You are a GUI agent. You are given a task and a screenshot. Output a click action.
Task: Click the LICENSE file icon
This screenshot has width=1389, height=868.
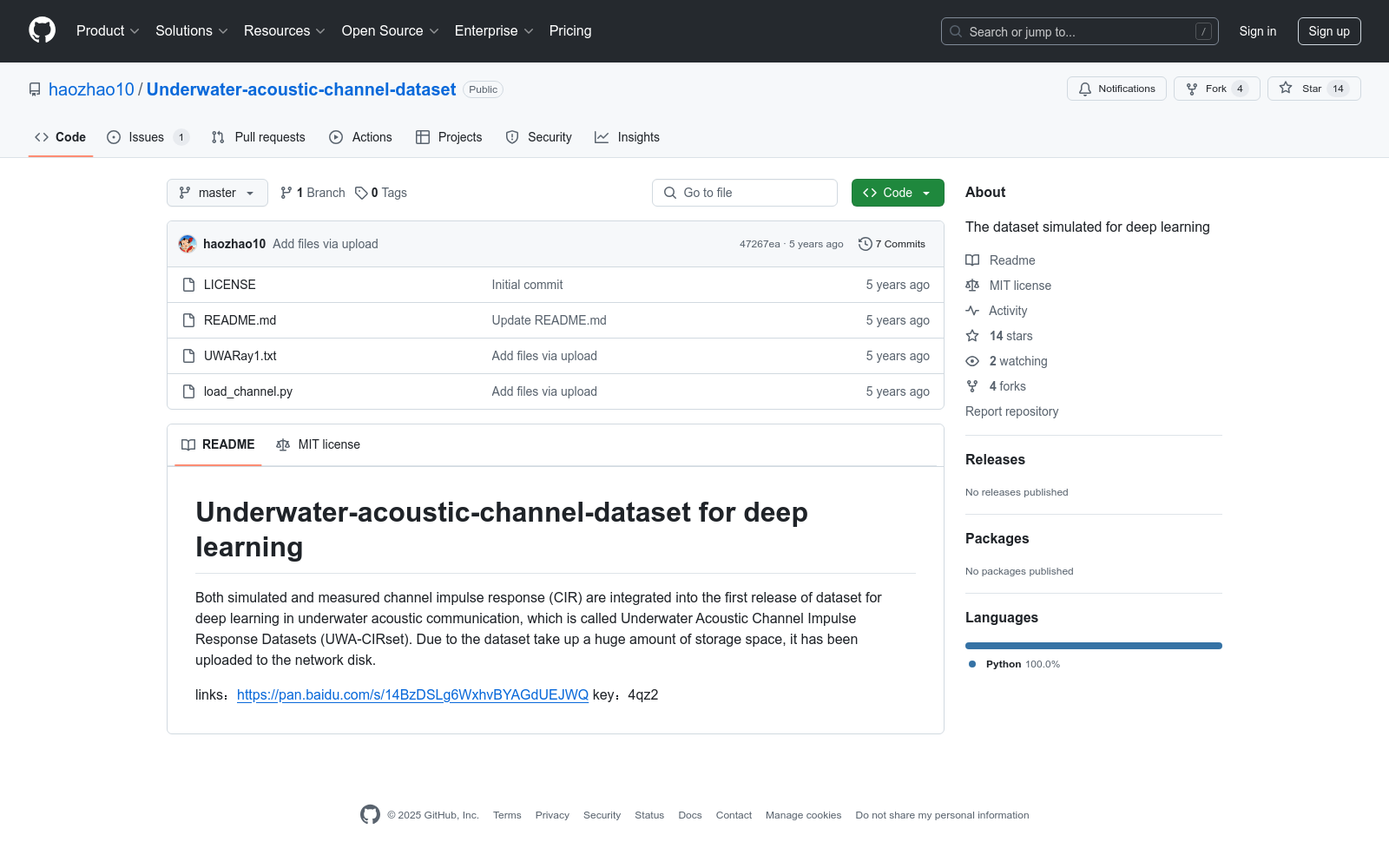tap(188, 285)
